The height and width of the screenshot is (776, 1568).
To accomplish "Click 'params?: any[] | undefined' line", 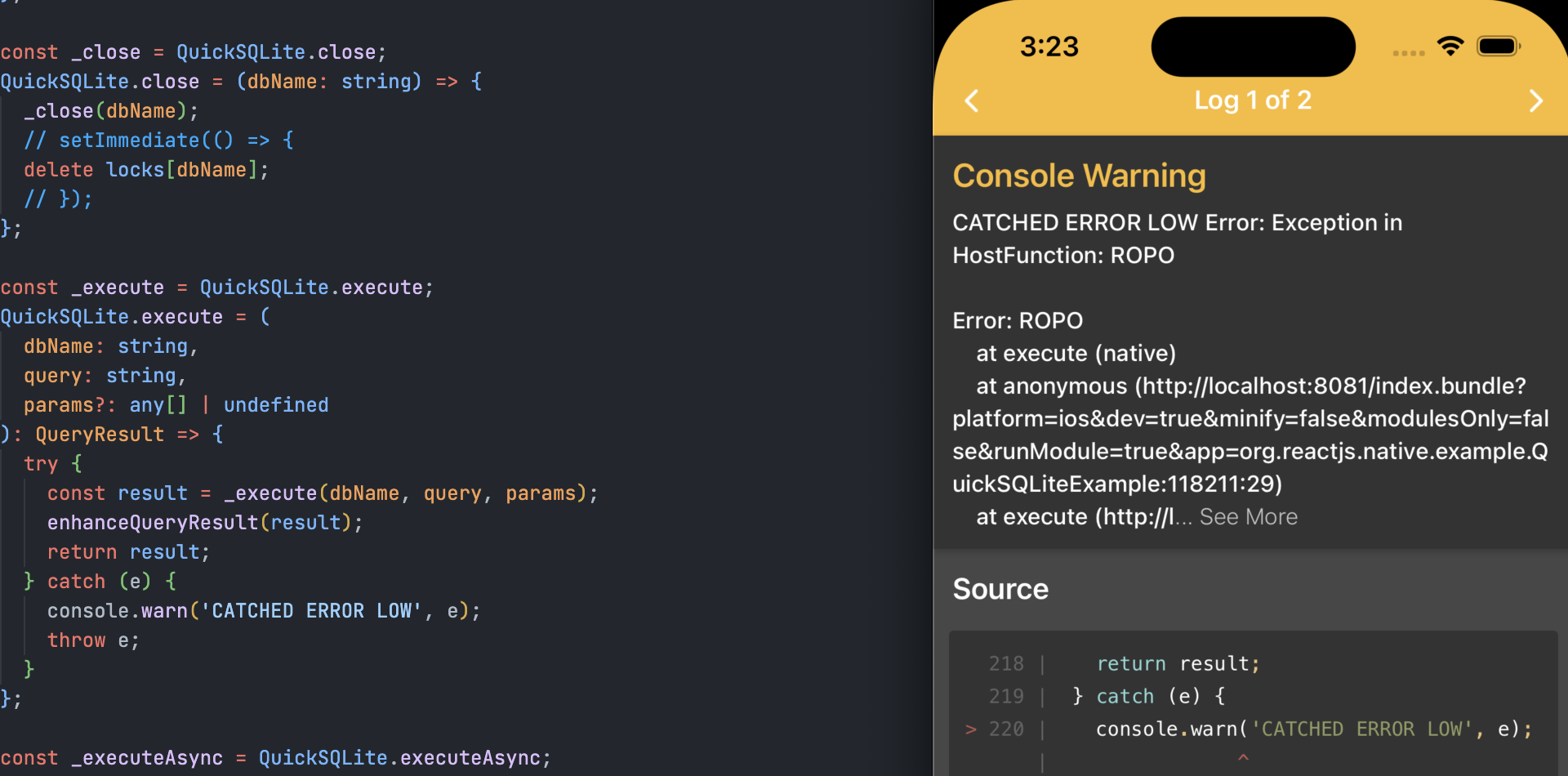I will click(176, 405).
